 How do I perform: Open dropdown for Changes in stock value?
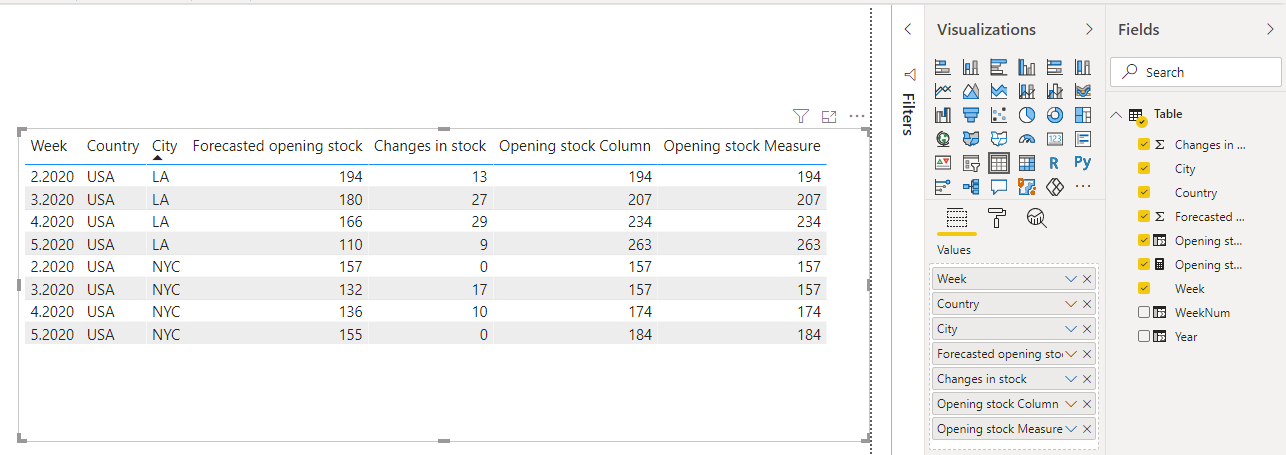pos(1072,379)
